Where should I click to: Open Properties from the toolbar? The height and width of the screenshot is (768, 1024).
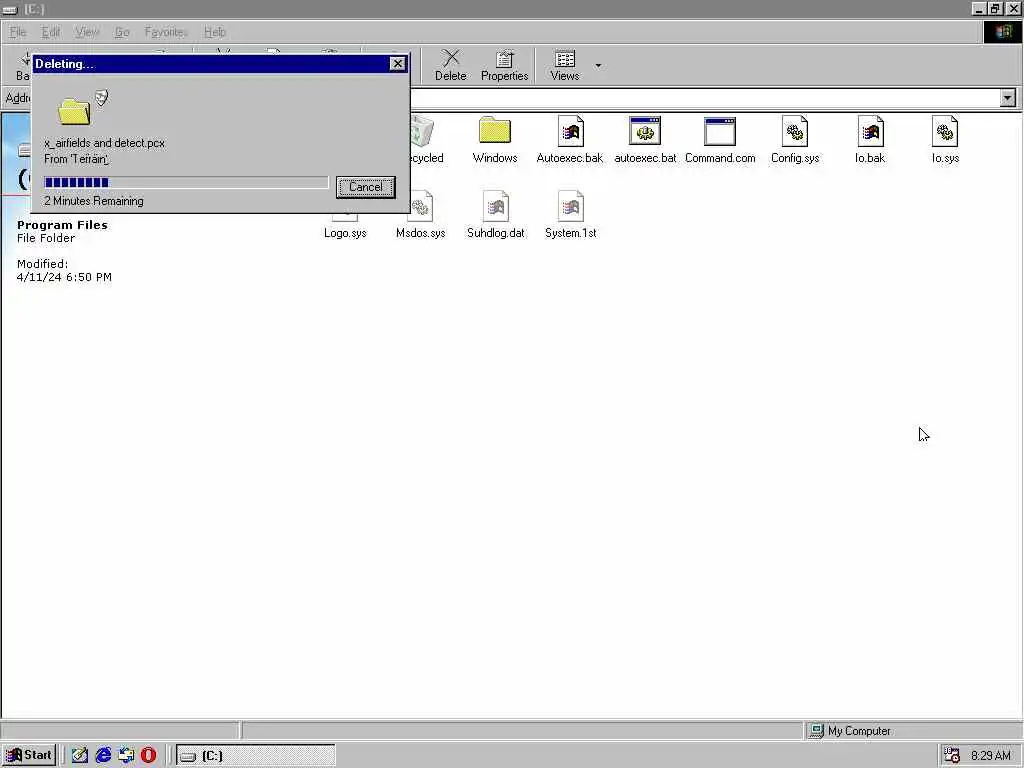coord(504,65)
